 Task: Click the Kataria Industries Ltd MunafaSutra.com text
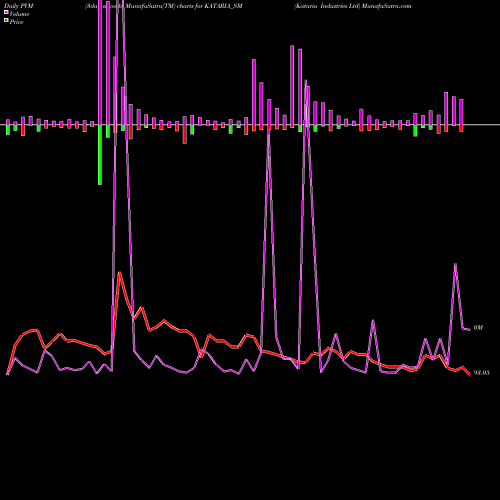(353, 6)
